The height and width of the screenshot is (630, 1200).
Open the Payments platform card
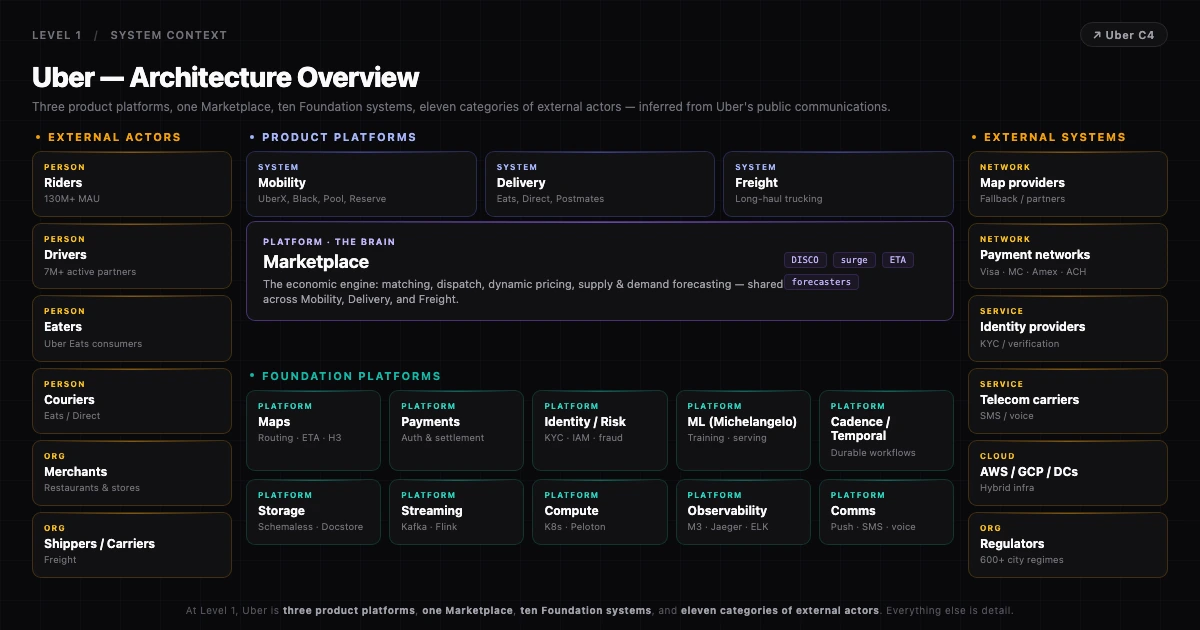coord(456,431)
